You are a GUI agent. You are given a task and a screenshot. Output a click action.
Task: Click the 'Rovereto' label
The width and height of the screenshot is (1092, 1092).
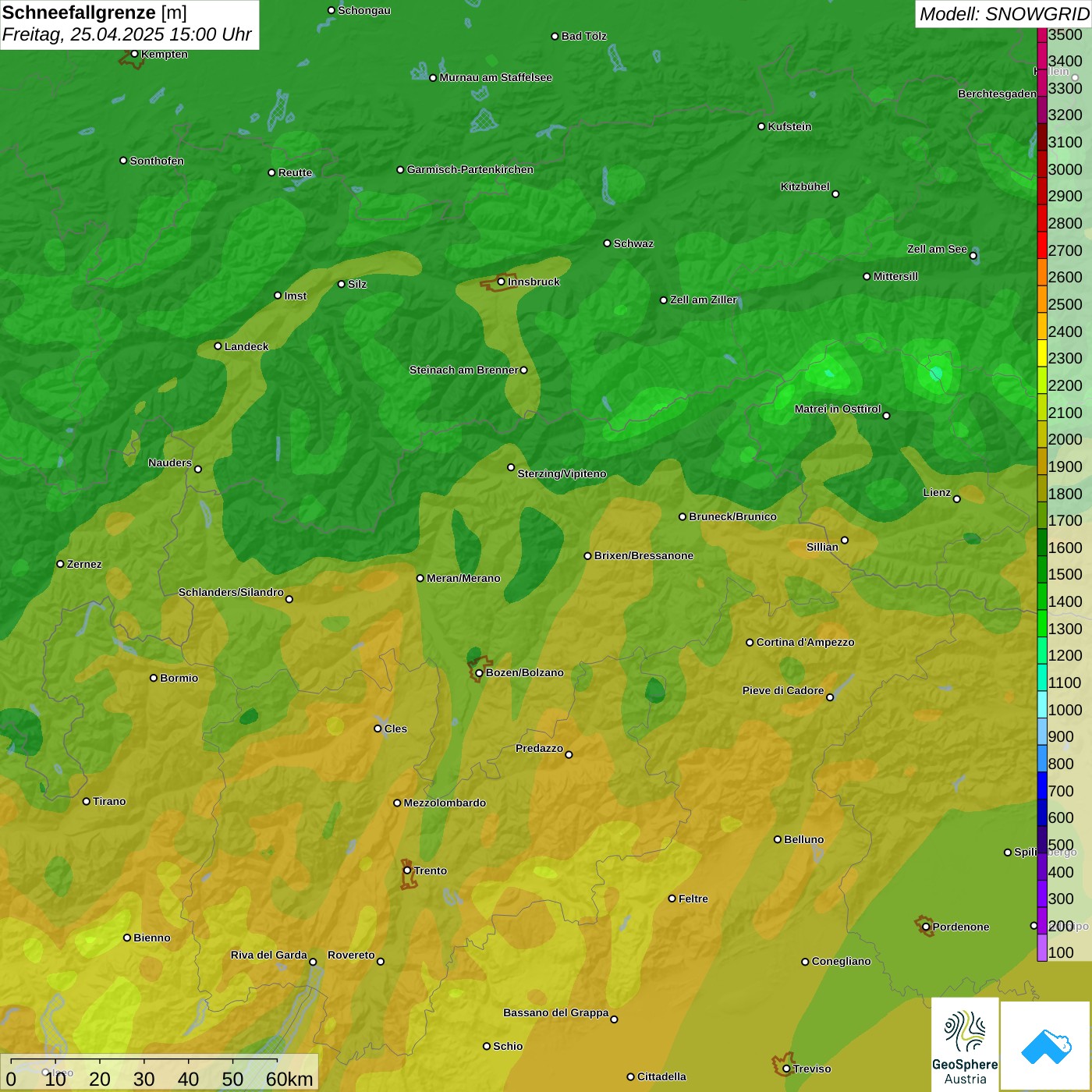(x=351, y=955)
